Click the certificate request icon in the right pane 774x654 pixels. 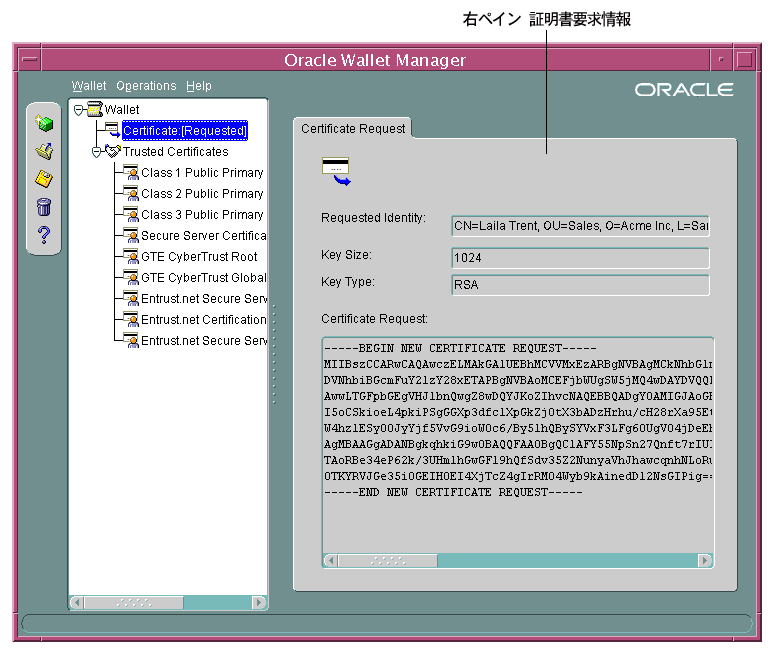click(336, 171)
